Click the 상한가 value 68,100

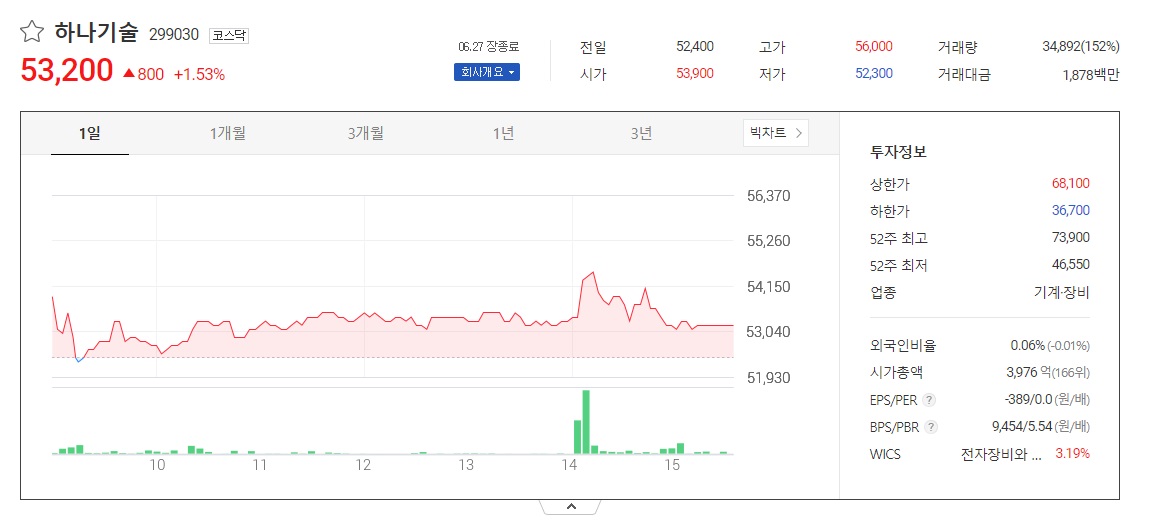click(1071, 183)
